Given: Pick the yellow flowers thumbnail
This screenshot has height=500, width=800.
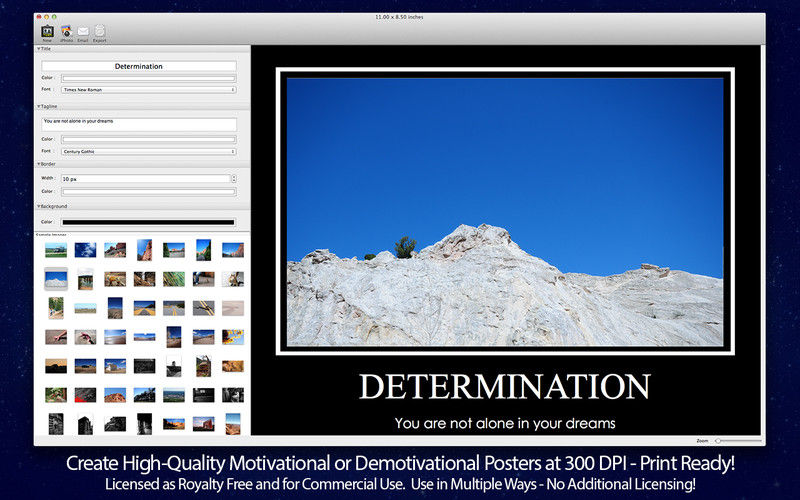Looking at the screenshot, I should point(233,337).
